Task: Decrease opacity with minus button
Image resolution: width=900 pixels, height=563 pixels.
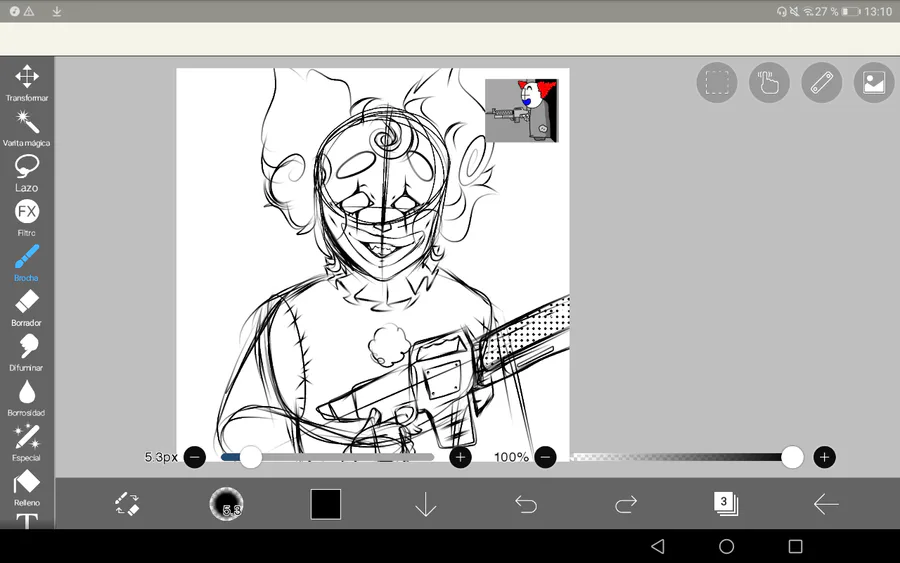Action: [545, 457]
